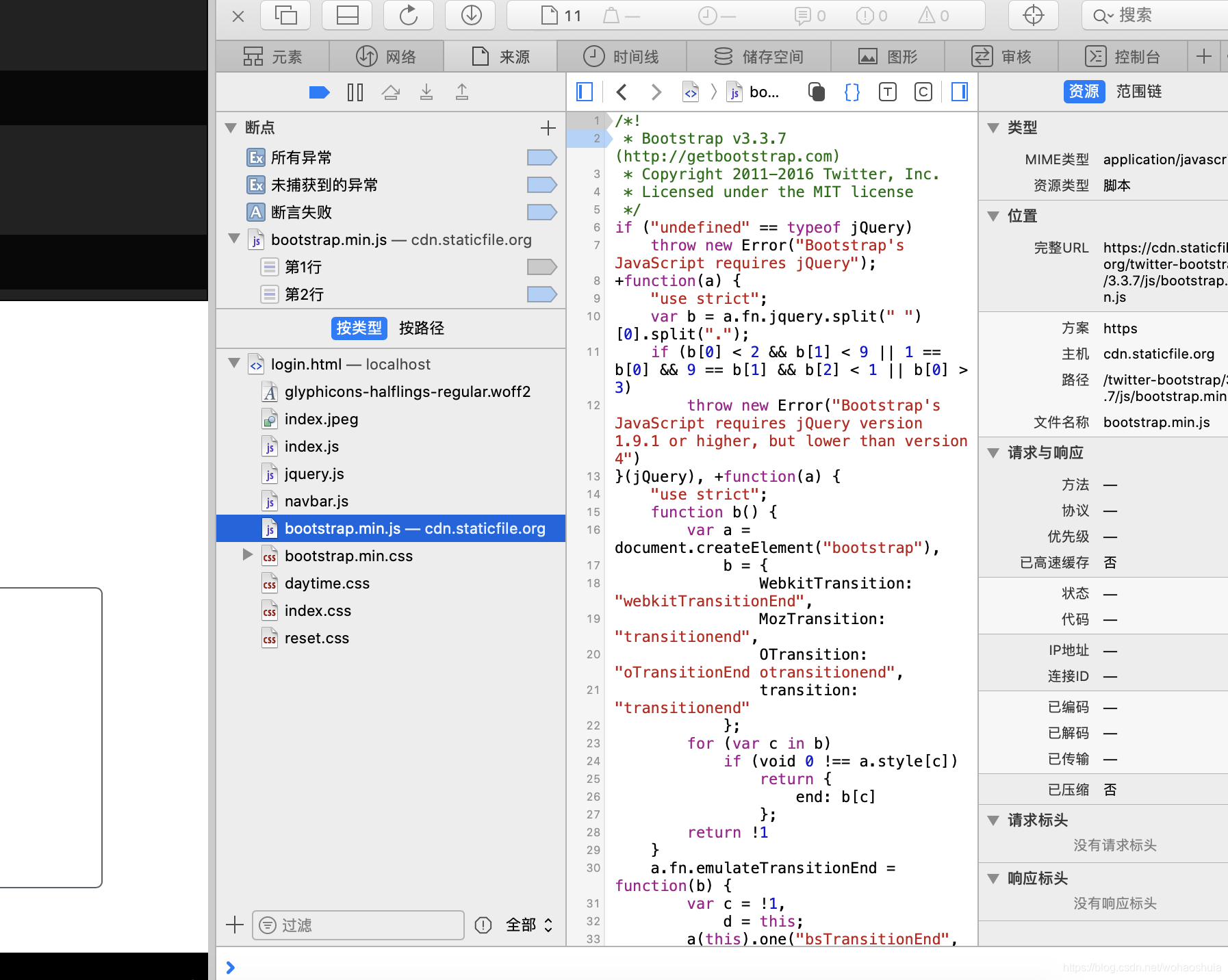The width and height of the screenshot is (1228, 980).
Task: Collapse the 类型 section
Action: click(x=993, y=127)
